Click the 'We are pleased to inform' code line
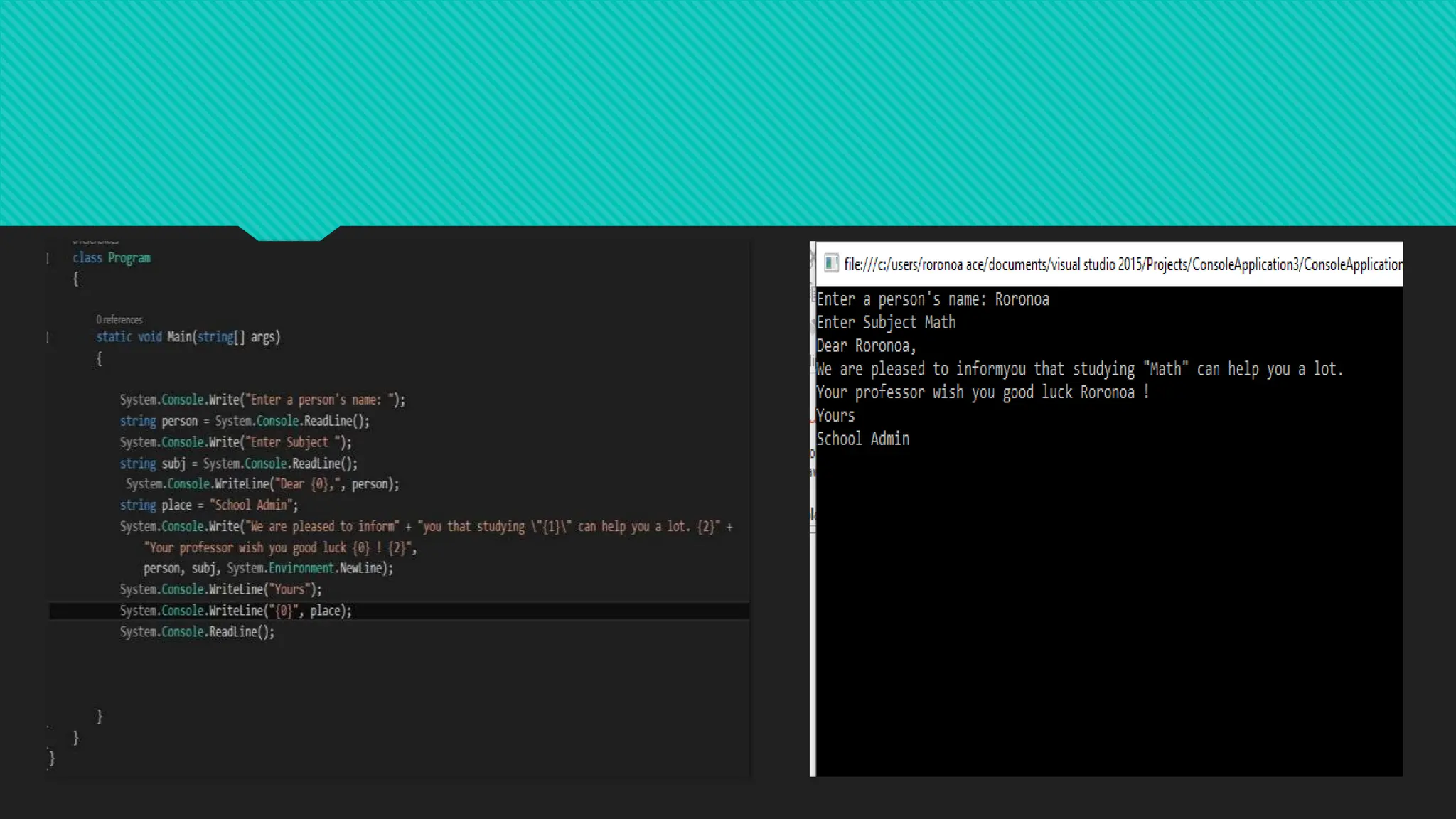 coord(427,527)
